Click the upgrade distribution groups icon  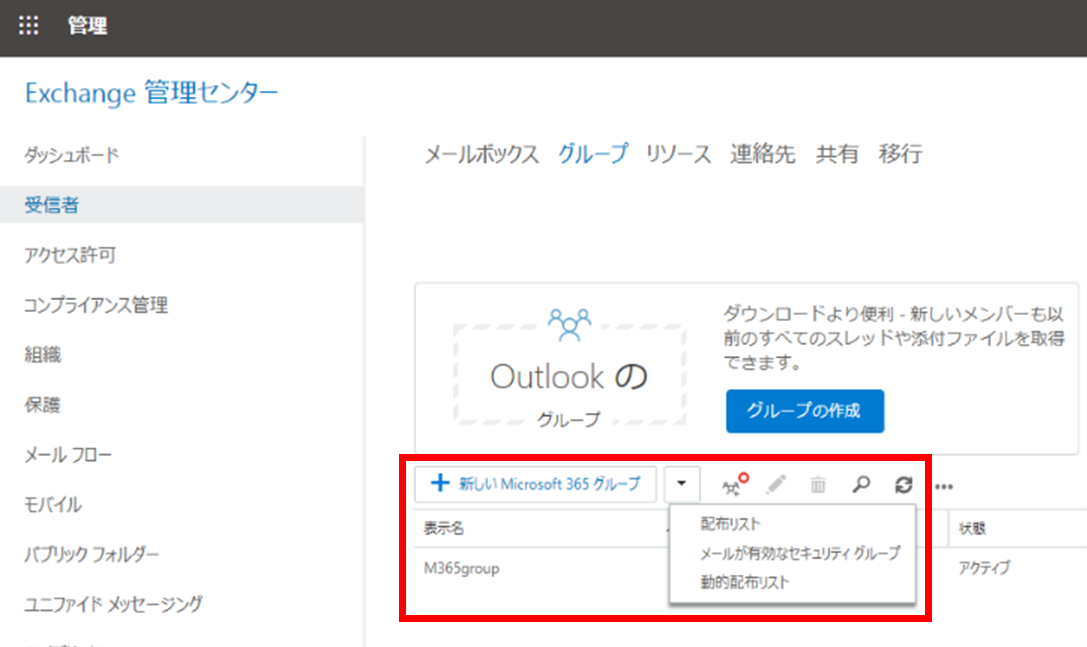pyautogui.click(x=735, y=484)
